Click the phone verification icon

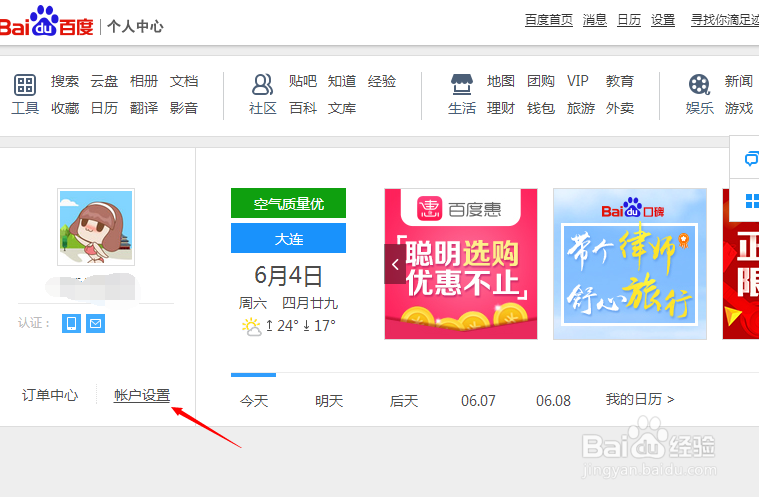71,323
